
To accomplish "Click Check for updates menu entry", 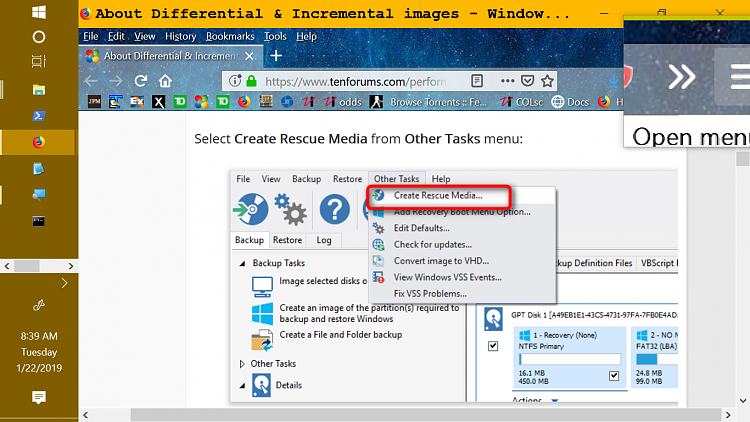I will point(432,244).
